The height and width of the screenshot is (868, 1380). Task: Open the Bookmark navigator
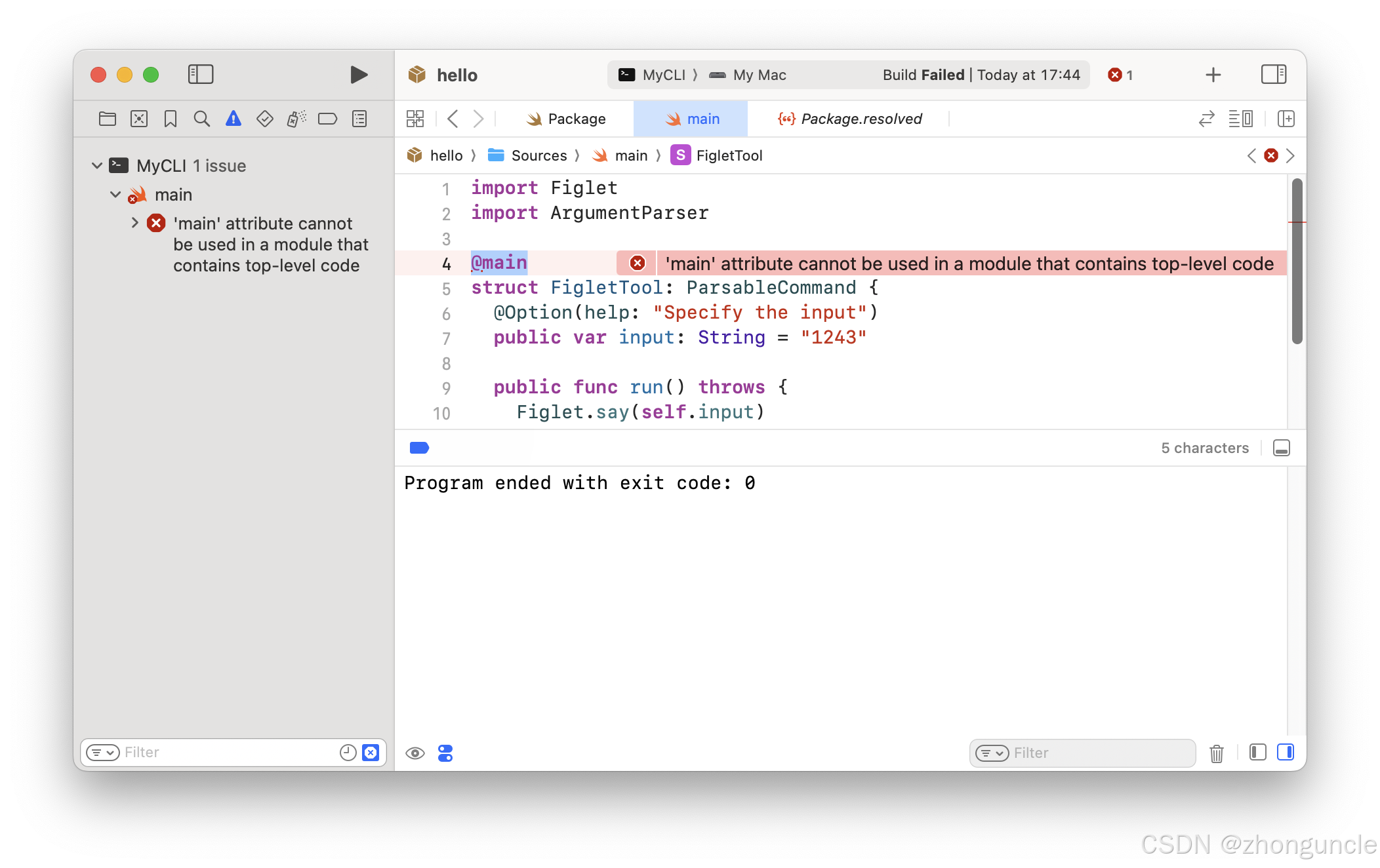170,119
